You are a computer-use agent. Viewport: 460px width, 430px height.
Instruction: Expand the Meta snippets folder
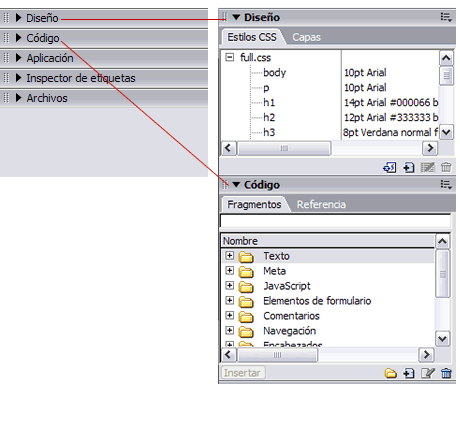click(229, 270)
